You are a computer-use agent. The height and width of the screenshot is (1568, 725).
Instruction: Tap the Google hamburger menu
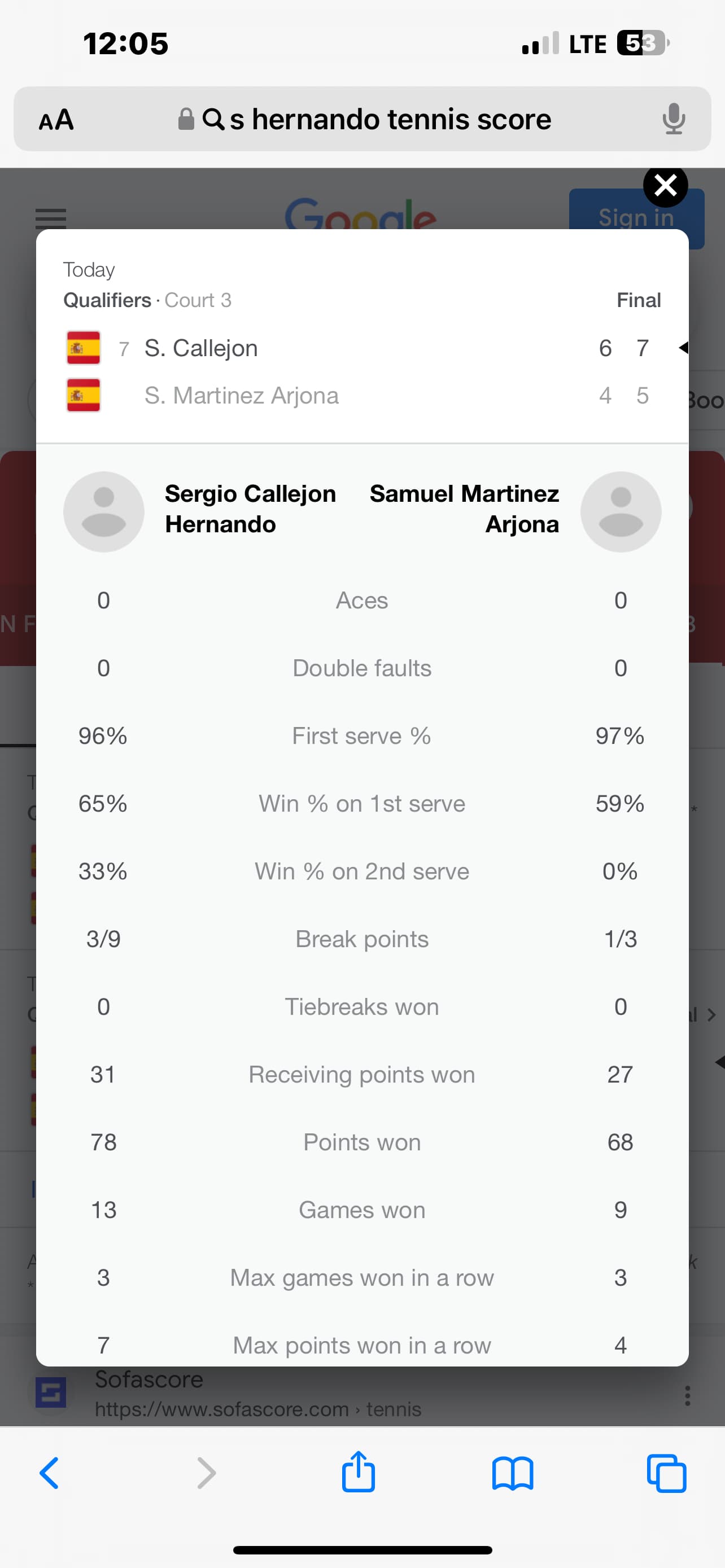coord(51,217)
